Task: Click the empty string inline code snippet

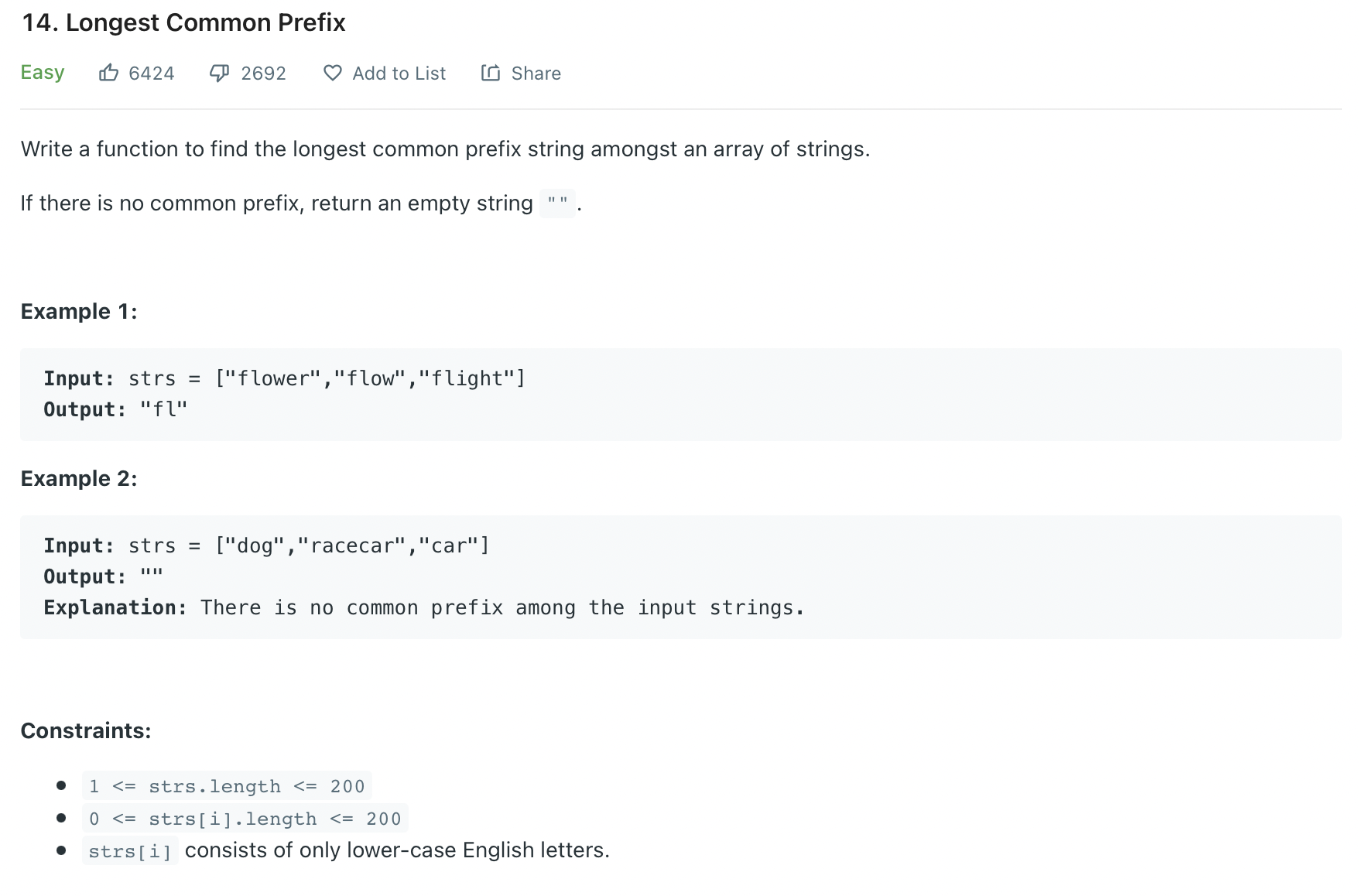Action: pyautogui.click(x=557, y=203)
